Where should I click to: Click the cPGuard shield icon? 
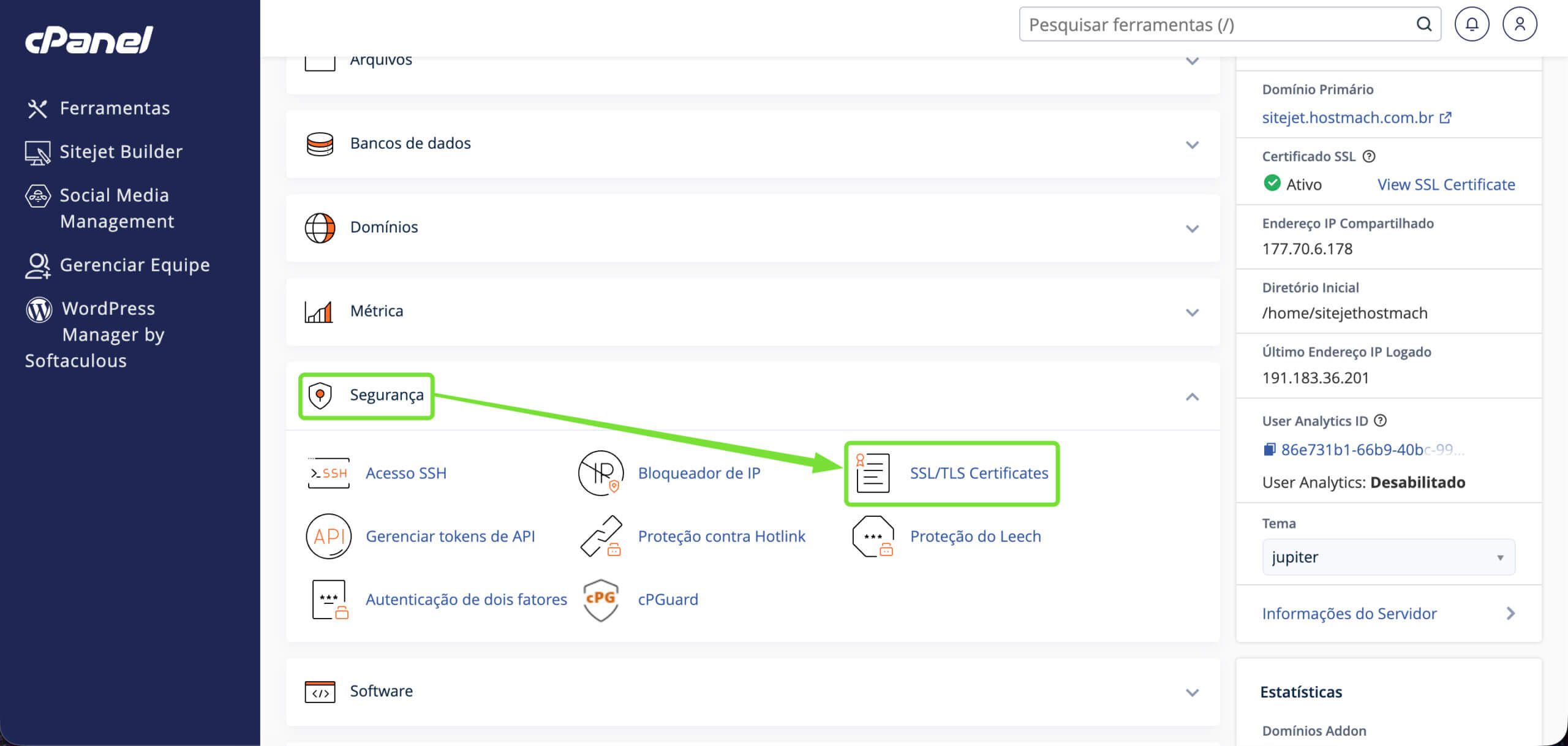coord(601,600)
